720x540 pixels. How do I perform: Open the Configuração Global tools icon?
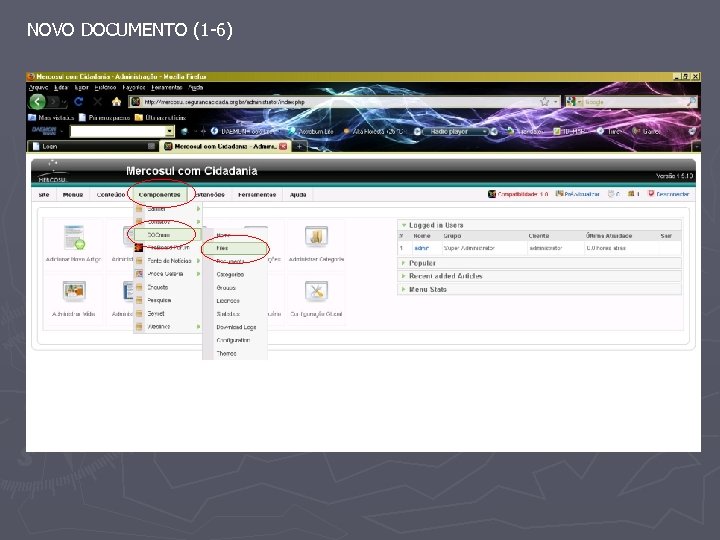pos(316,291)
